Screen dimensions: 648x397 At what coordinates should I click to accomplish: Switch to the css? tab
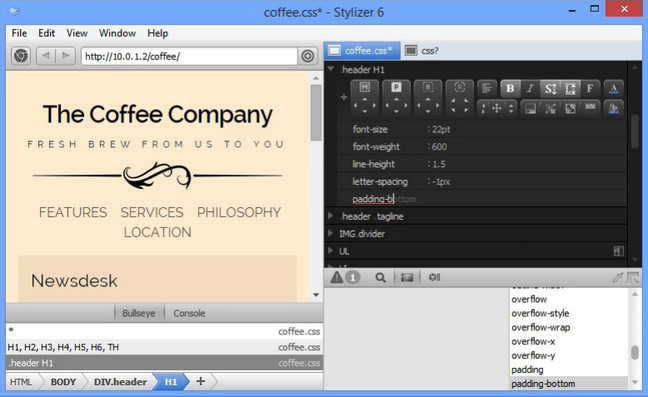422,51
